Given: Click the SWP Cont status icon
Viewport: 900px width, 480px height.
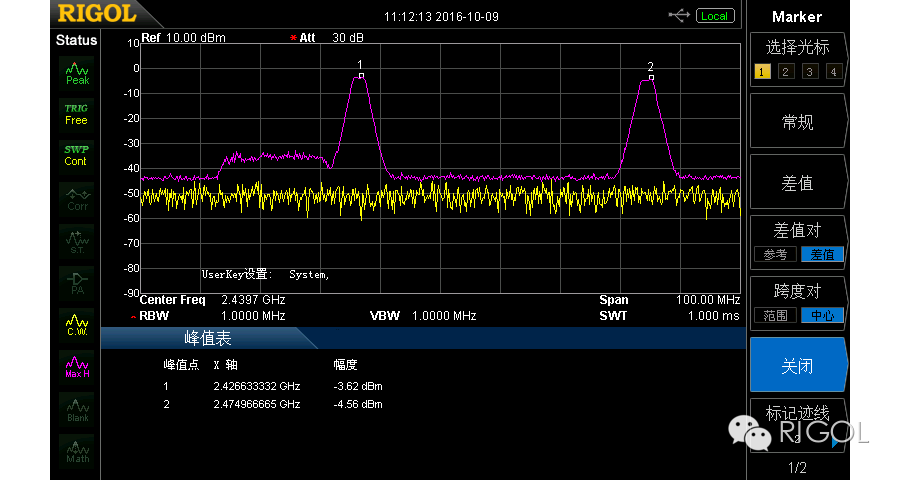Looking at the screenshot, I should pyautogui.click(x=76, y=156).
